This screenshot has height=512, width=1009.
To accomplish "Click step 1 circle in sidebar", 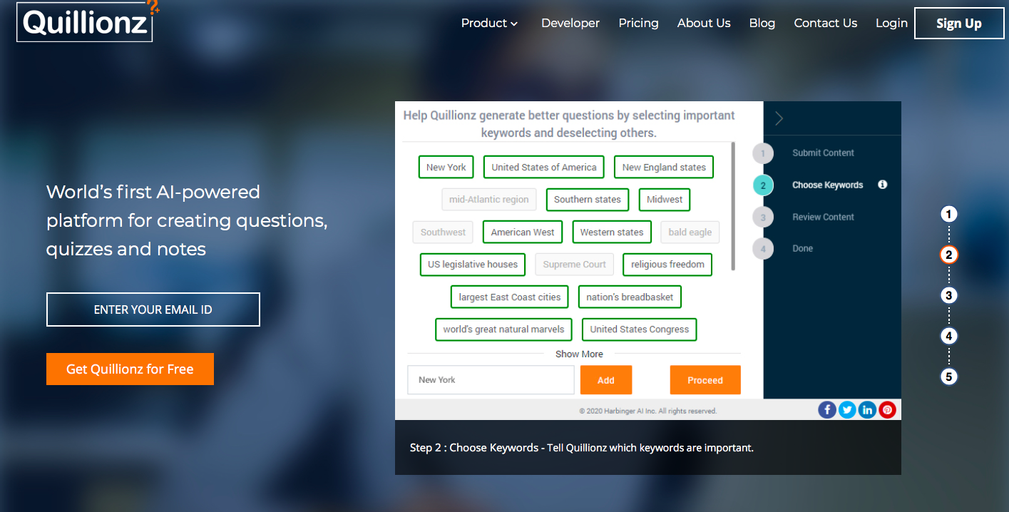I will pyautogui.click(x=763, y=153).
